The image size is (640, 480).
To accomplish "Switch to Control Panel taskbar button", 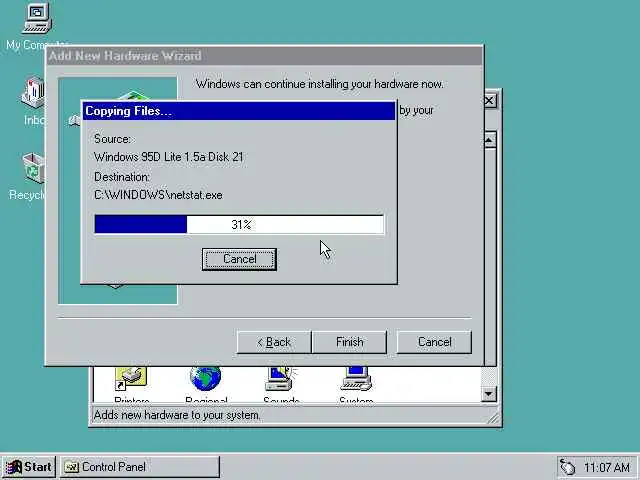I will coord(140,467).
